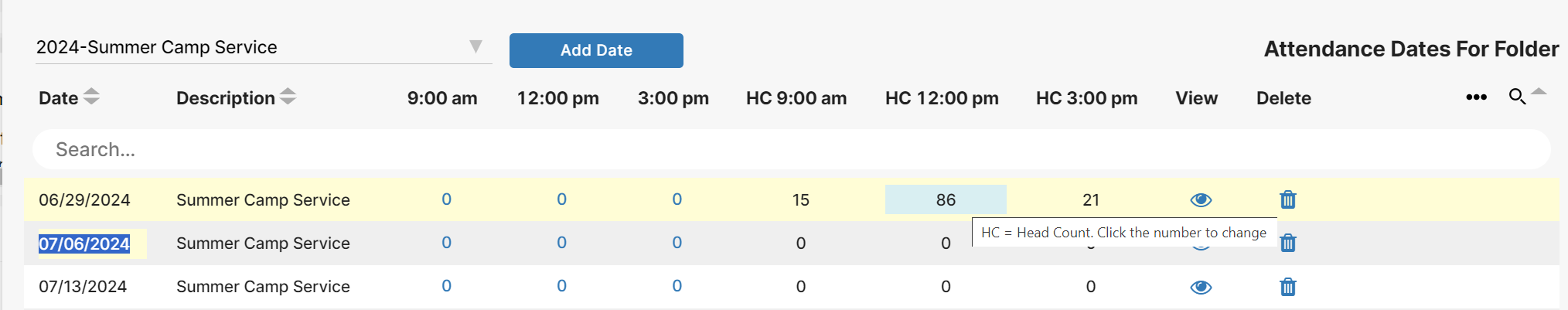The image size is (1568, 310).
Task: Delete the 06/29/2024 attendance date
Action: pyautogui.click(x=1287, y=199)
